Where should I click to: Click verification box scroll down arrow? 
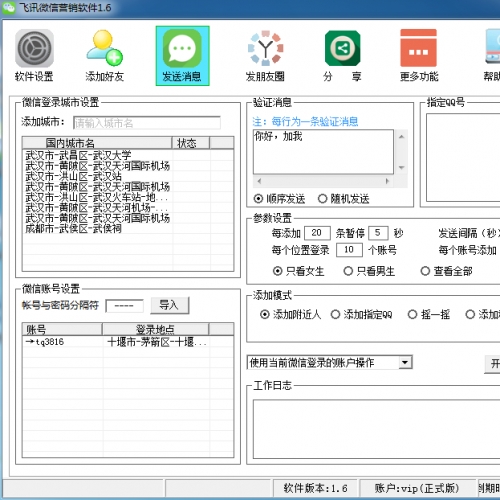(401, 167)
